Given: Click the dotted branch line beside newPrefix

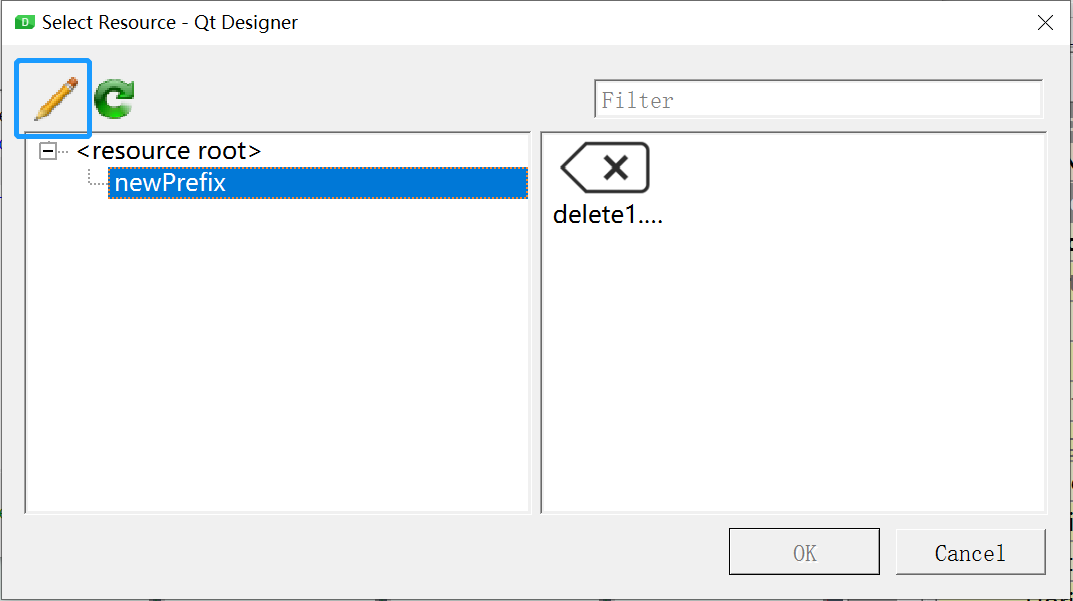Looking at the screenshot, I should click(x=97, y=179).
